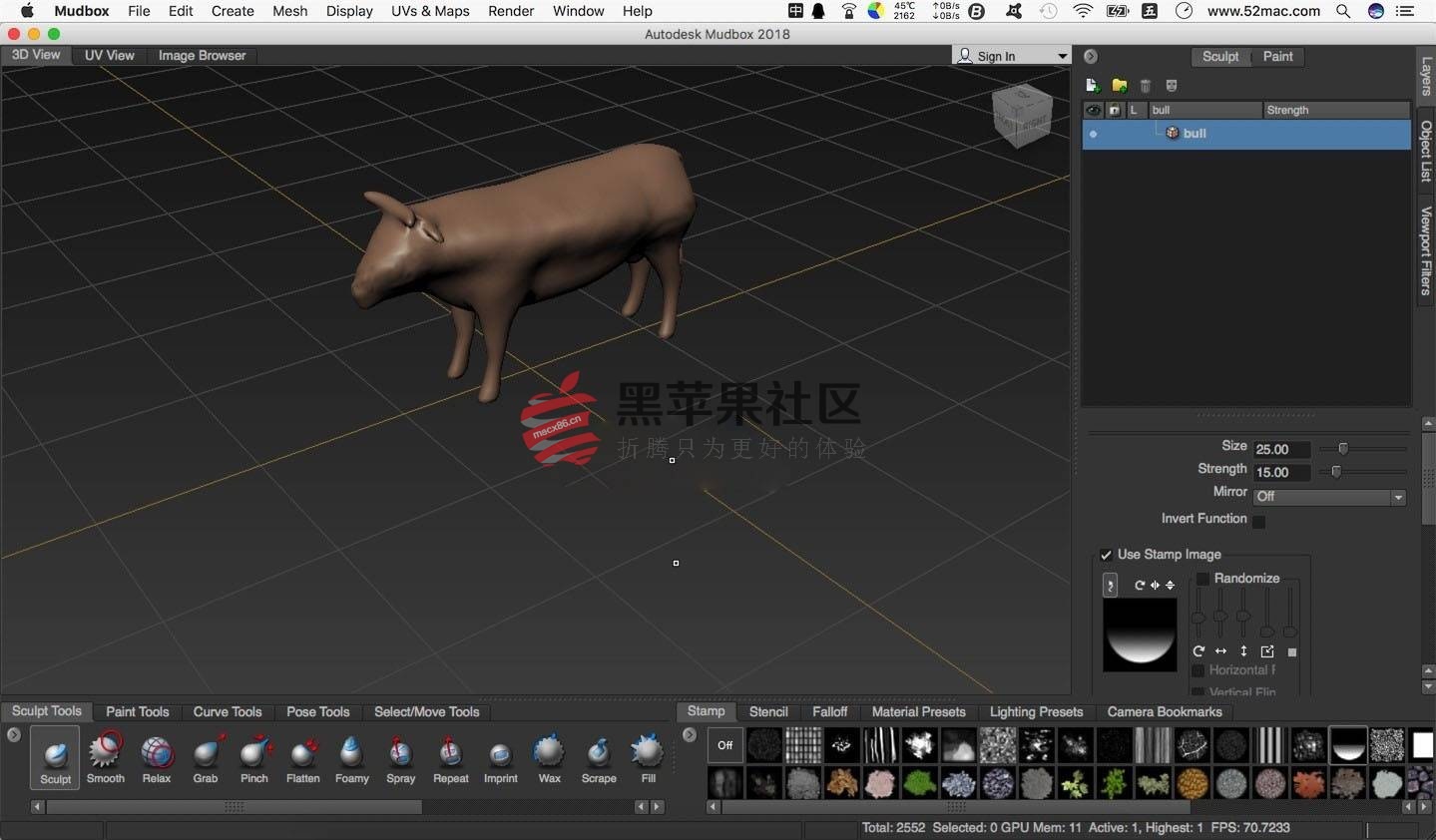1436x840 pixels.
Task: Delete the selected layer with the trash icon
Action: pos(1146,86)
